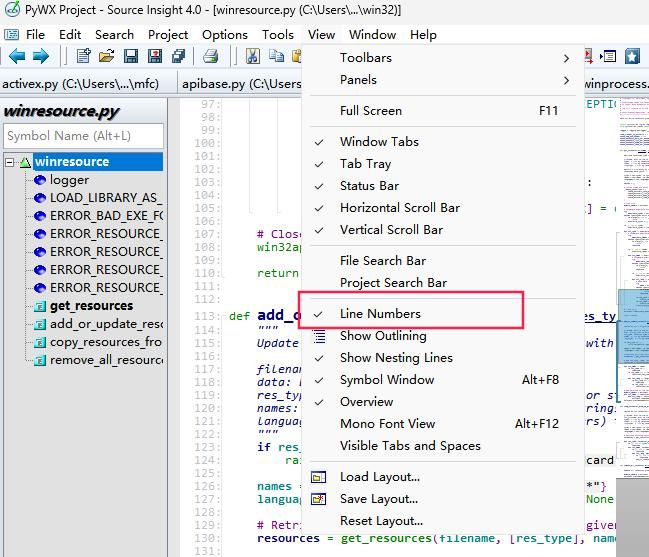Click the jump-to-definition list icon in toolbar
The width and height of the screenshot is (649, 557).
pos(608,56)
